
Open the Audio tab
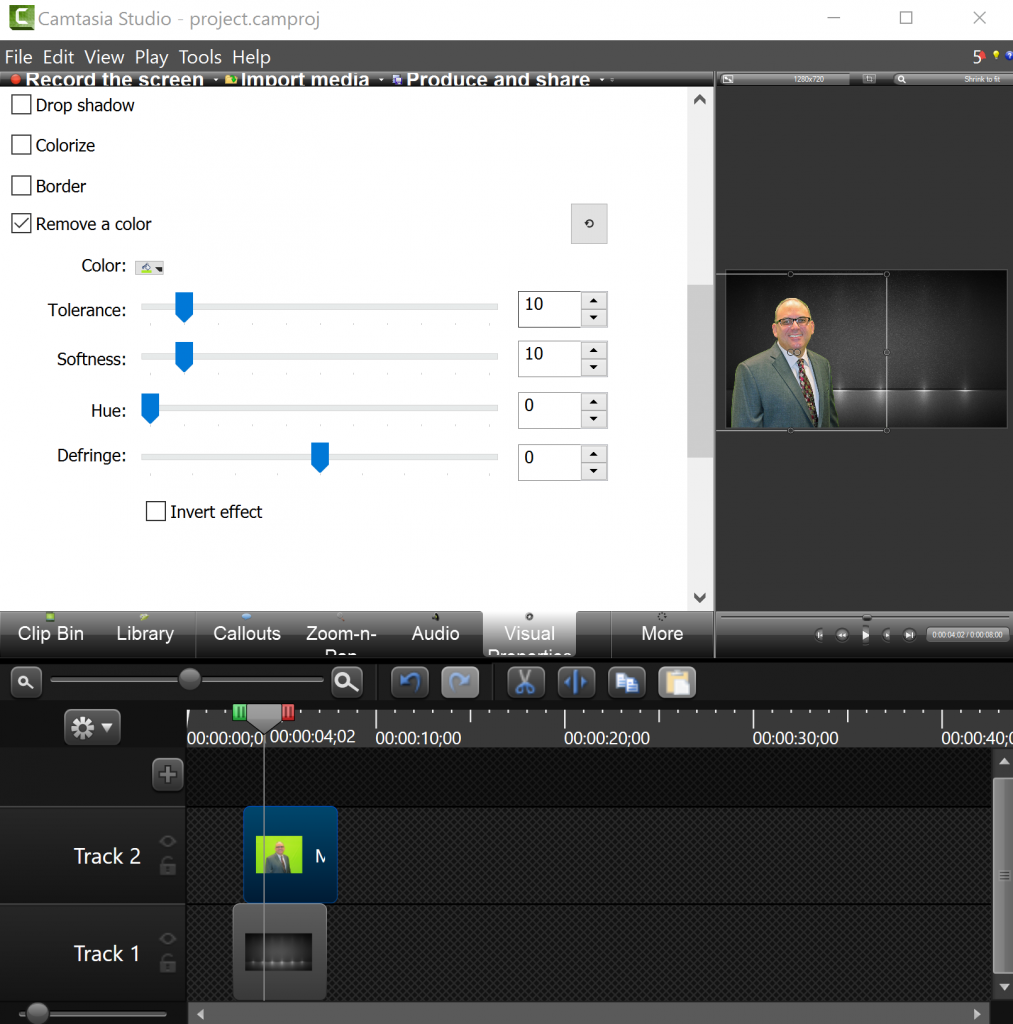pyautogui.click(x=435, y=633)
